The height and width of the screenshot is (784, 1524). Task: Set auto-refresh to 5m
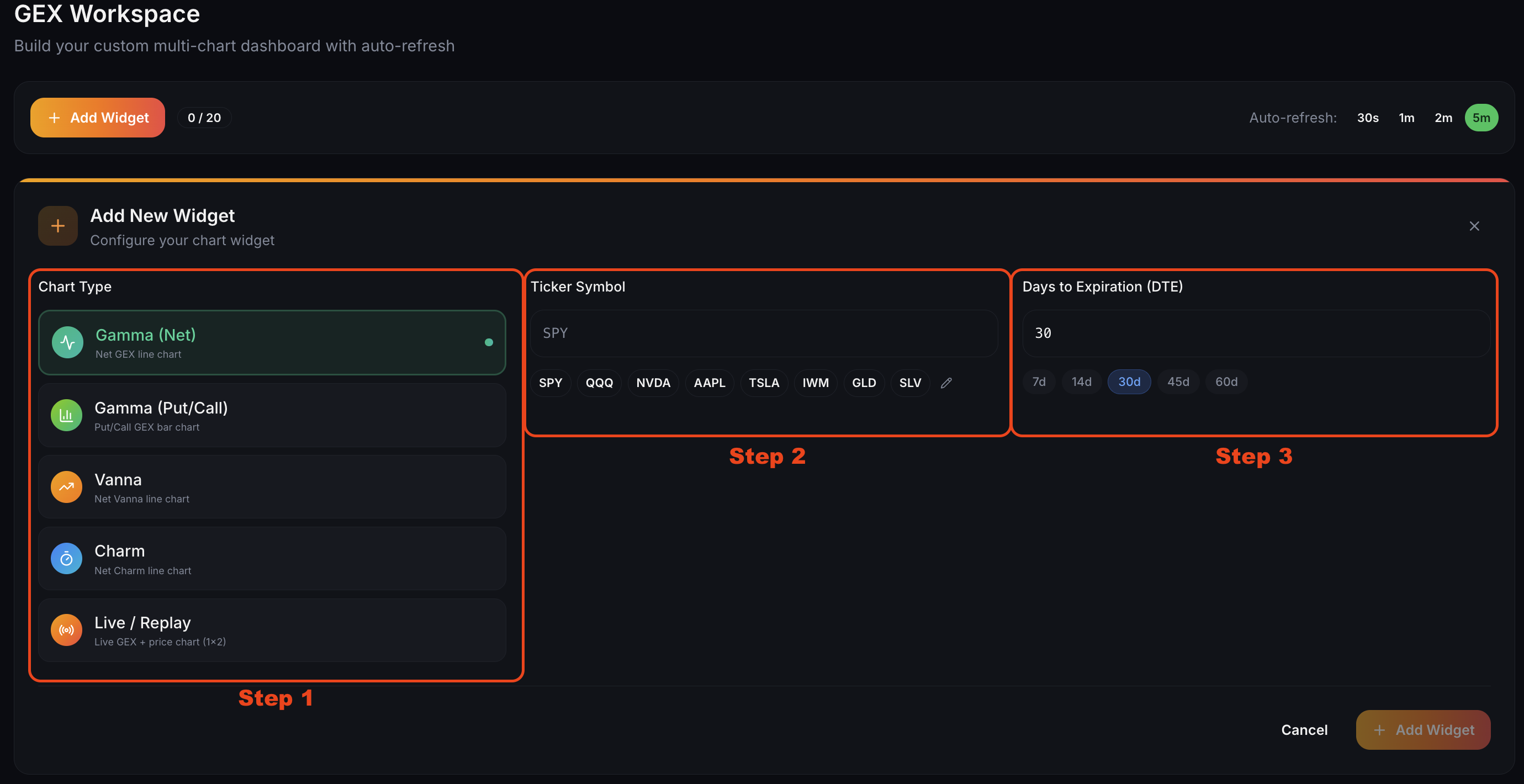pos(1481,118)
